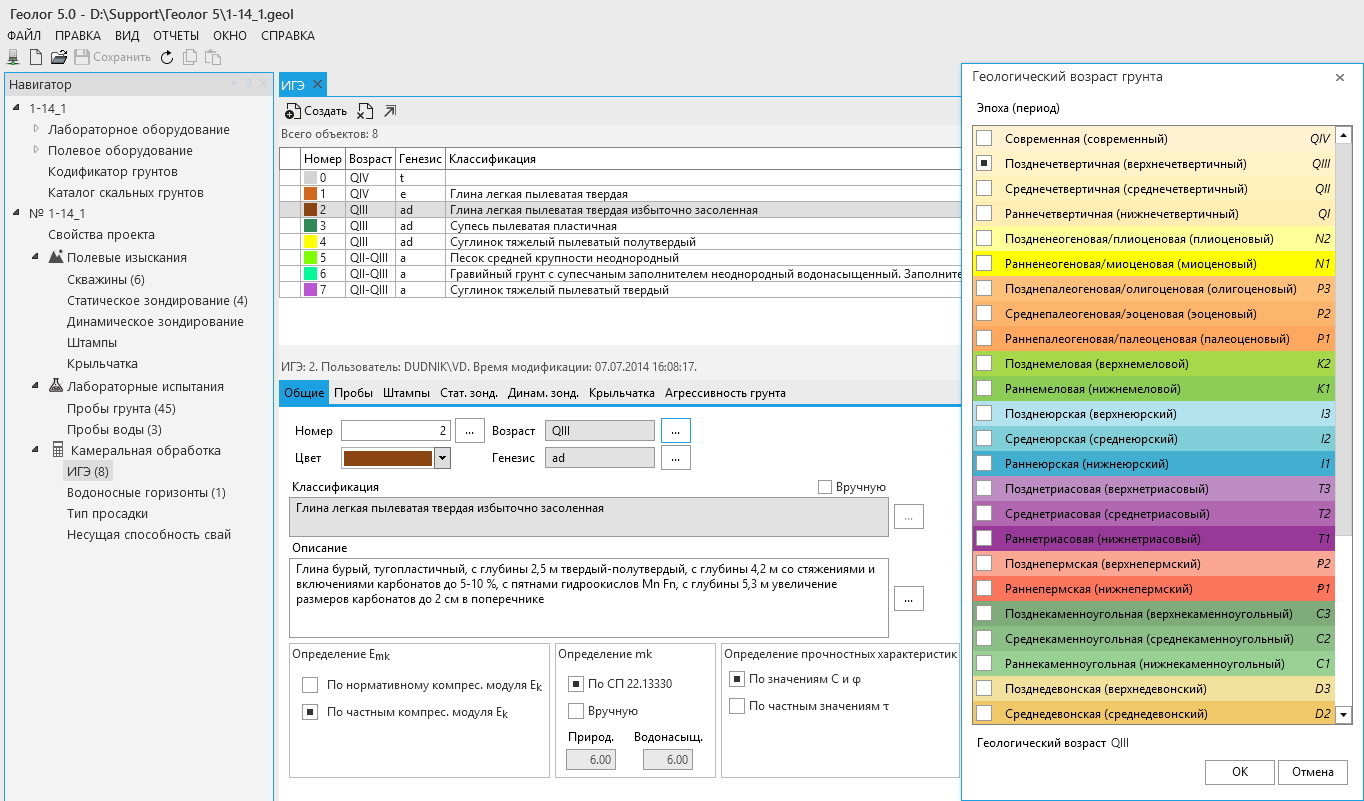Click the Полевые изыскания mountain icon

(56, 257)
